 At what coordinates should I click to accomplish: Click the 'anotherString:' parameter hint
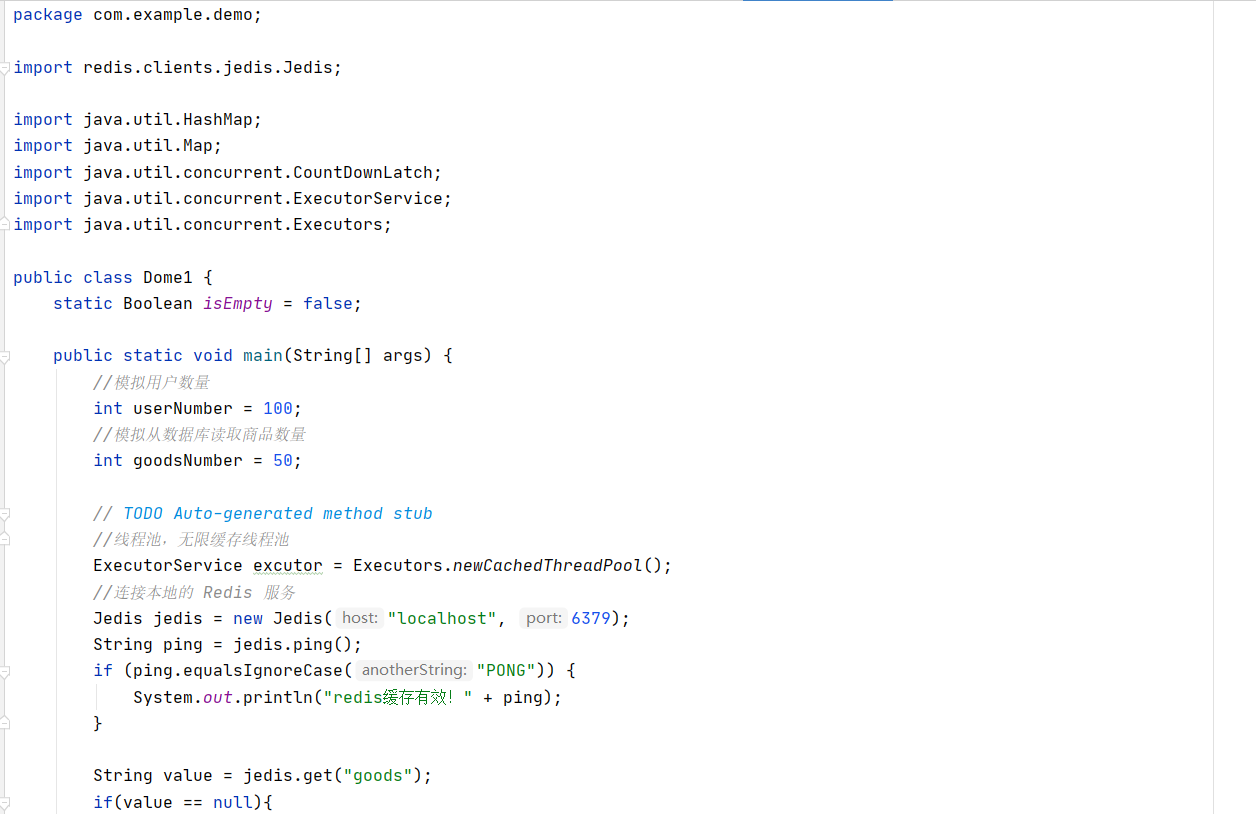point(413,670)
